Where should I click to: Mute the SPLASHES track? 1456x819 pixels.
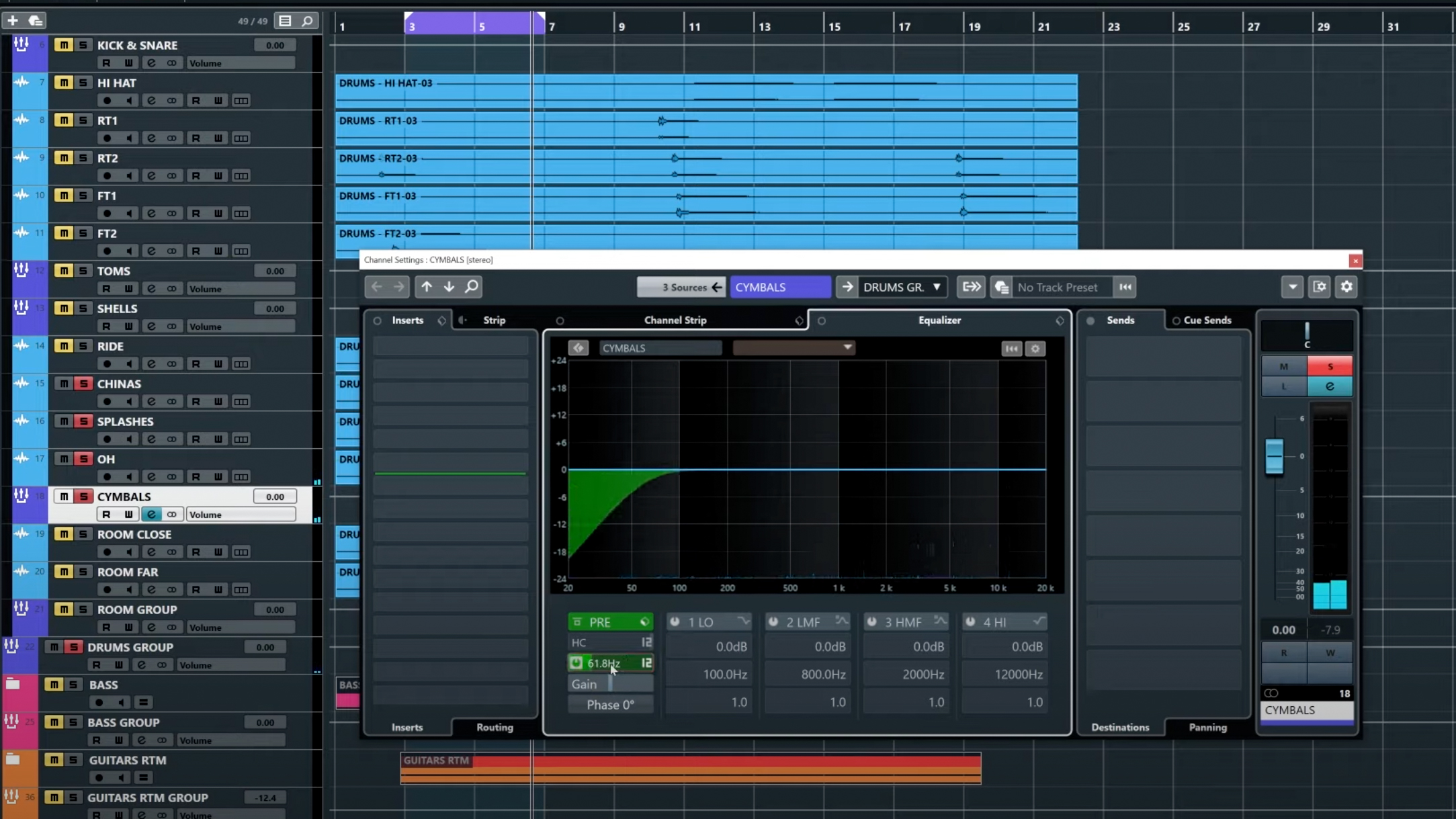click(x=65, y=421)
